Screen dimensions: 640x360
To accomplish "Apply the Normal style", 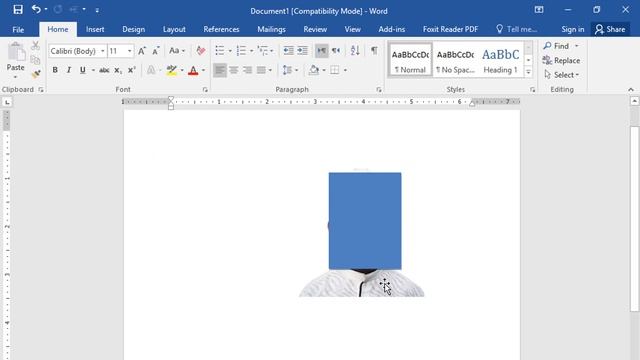I will (410, 60).
